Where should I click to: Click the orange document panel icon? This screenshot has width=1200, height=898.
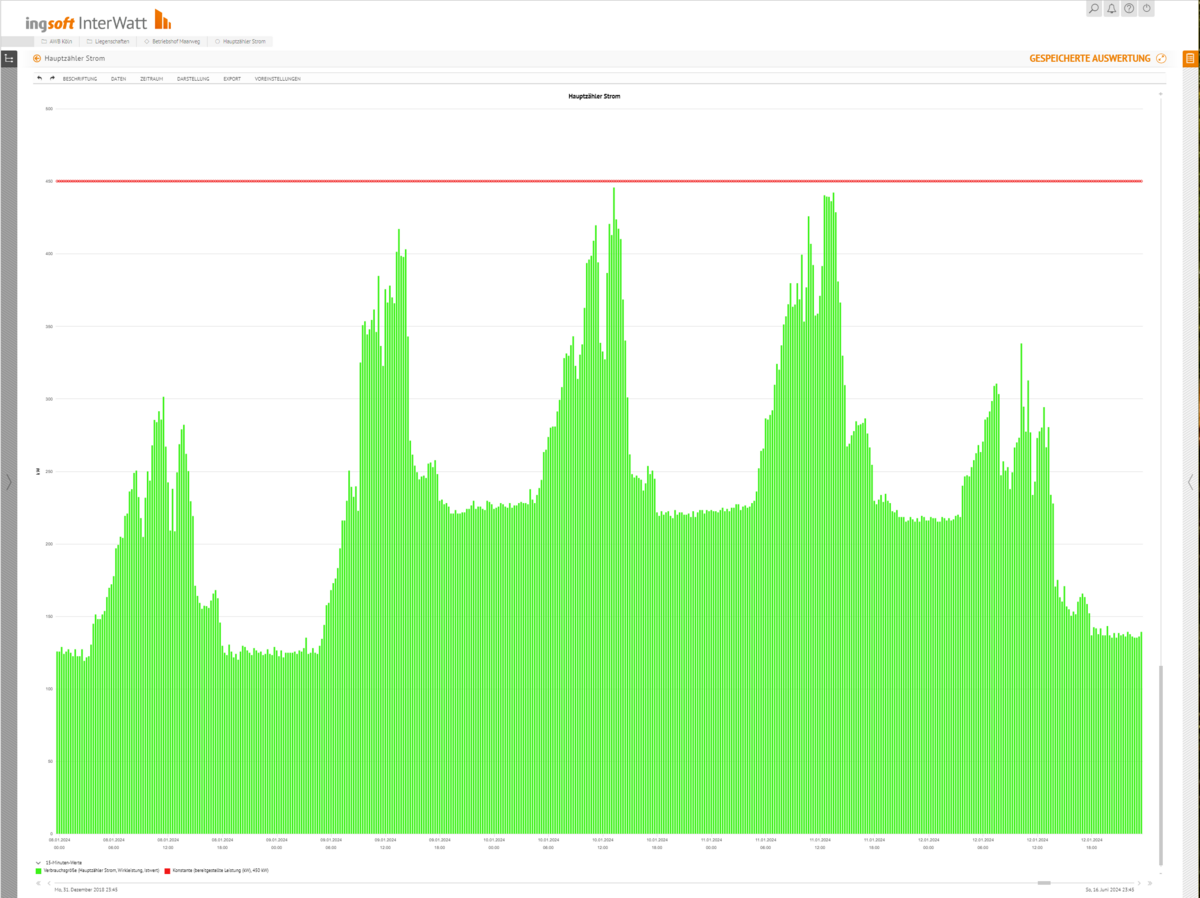pos(1189,59)
